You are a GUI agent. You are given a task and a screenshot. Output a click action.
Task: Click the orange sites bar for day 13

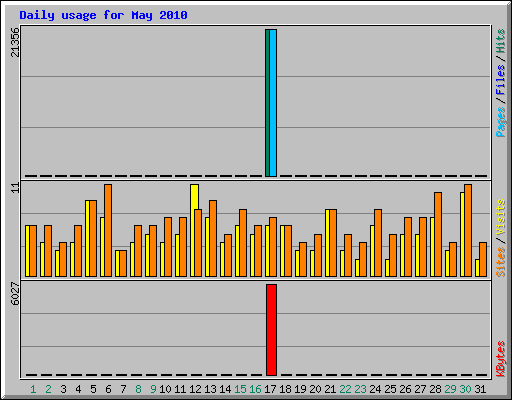click(213, 238)
